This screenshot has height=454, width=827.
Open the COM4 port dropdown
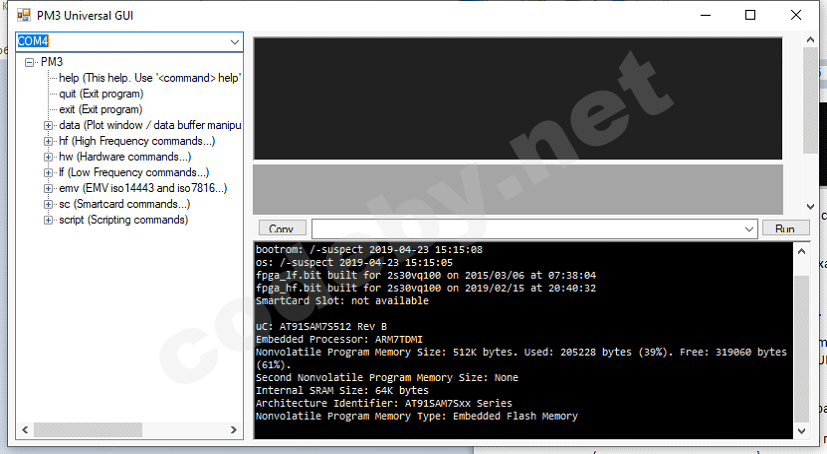235,42
